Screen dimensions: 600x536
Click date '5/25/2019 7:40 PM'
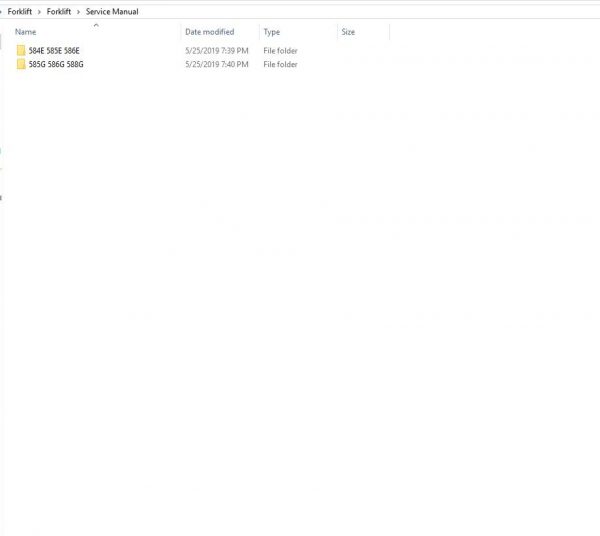coord(217,64)
